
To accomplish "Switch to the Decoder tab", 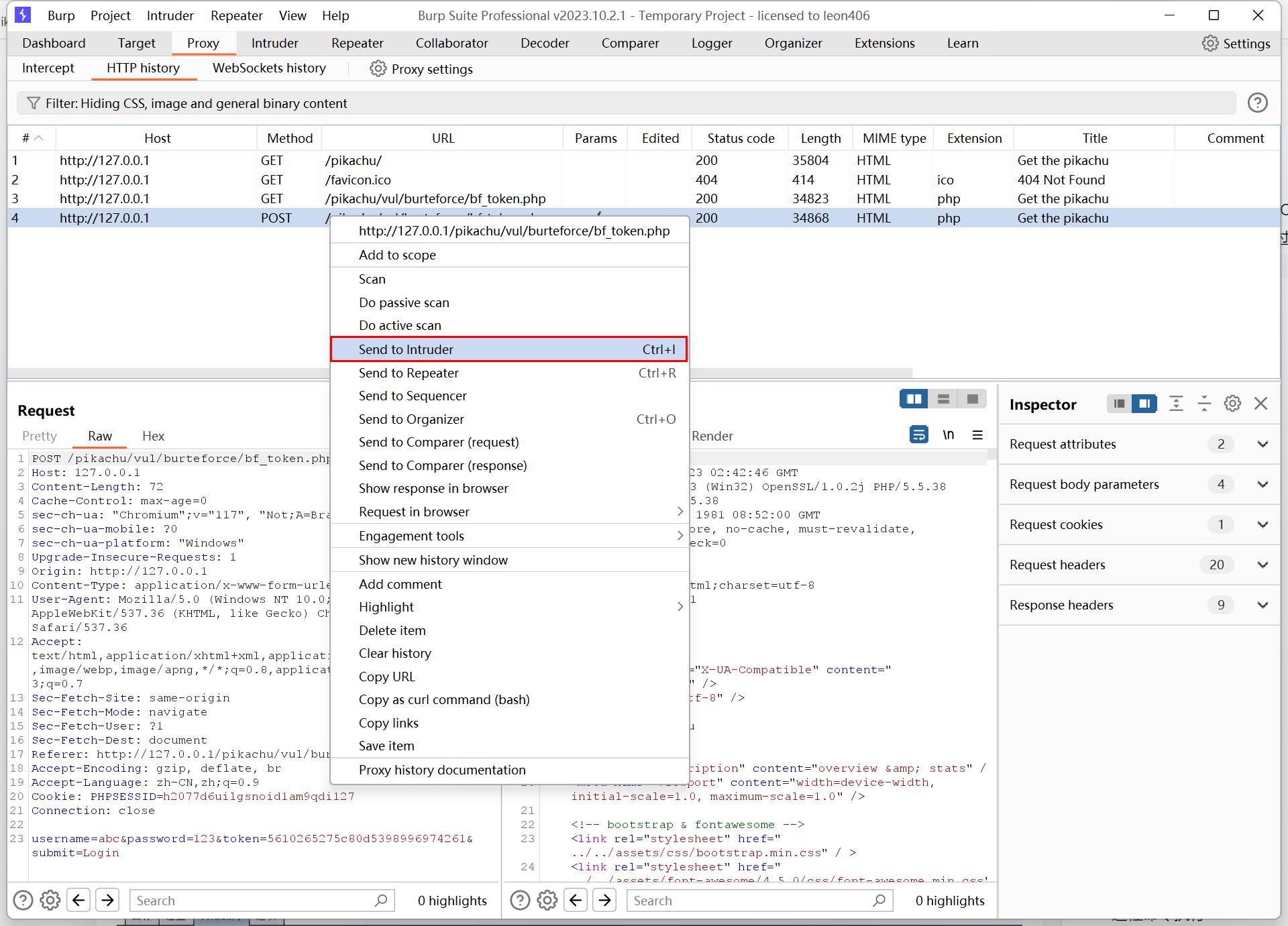I will [545, 43].
